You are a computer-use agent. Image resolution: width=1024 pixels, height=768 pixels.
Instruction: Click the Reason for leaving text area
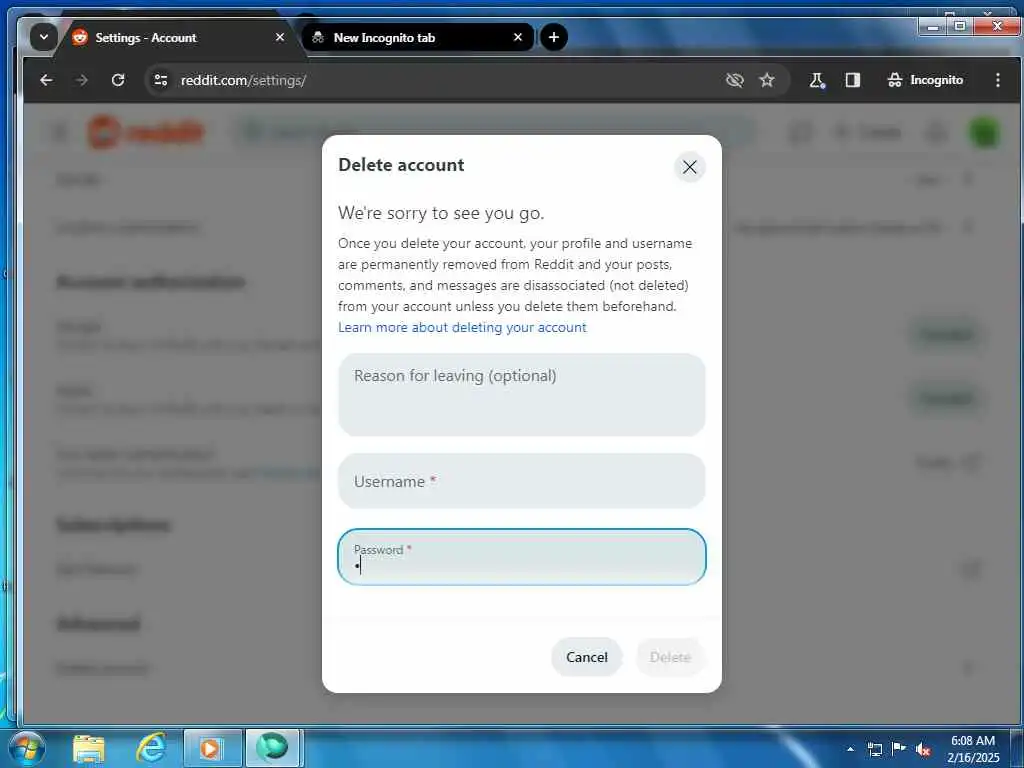[x=521, y=394]
